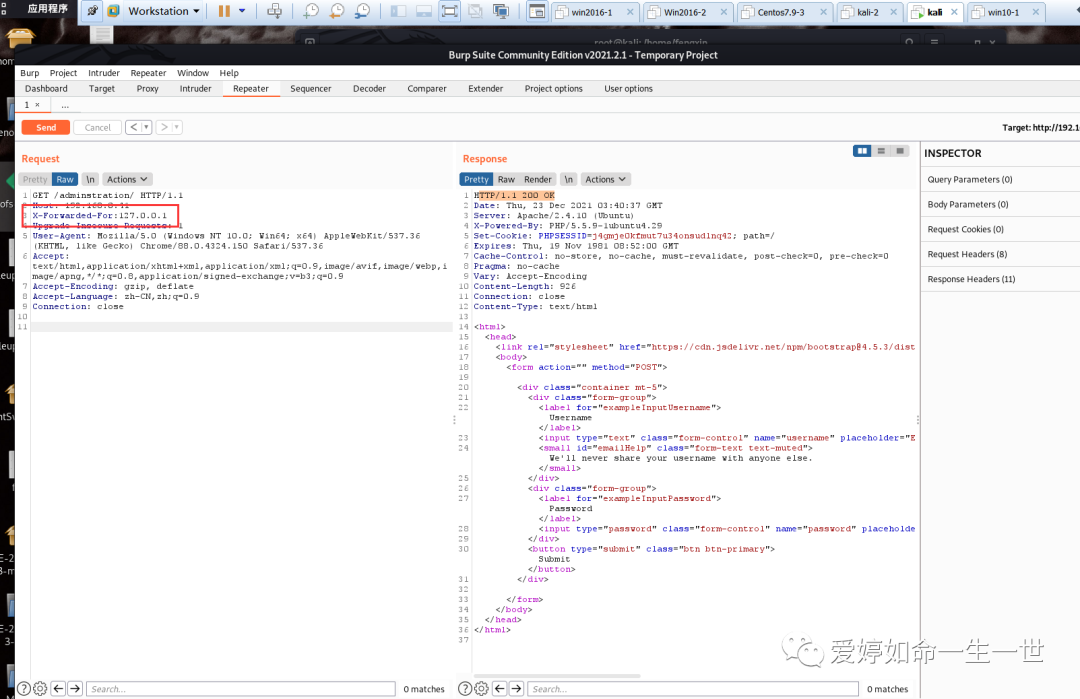This screenshot has width=1080, height=699.
Task: Toggle the thumbnail bar icon in the VMware toolbar
Action: tap(424, 11)
